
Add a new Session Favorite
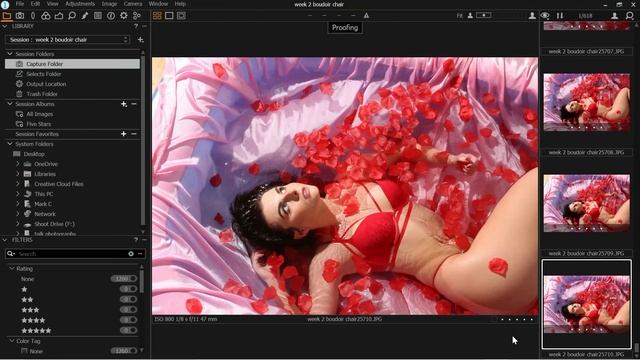coord(124,134)
